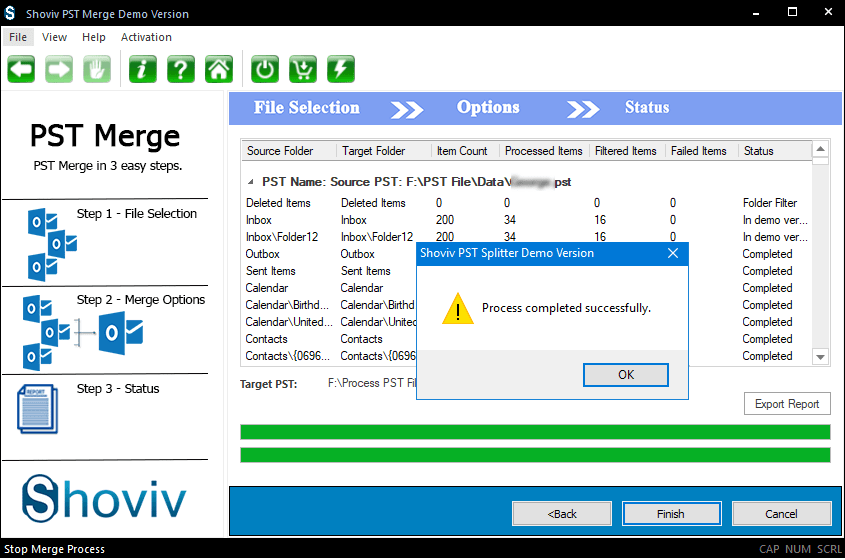Maximize the Shoviv PST Merge window
Screen dimensions: 845x560
point(792,12)
